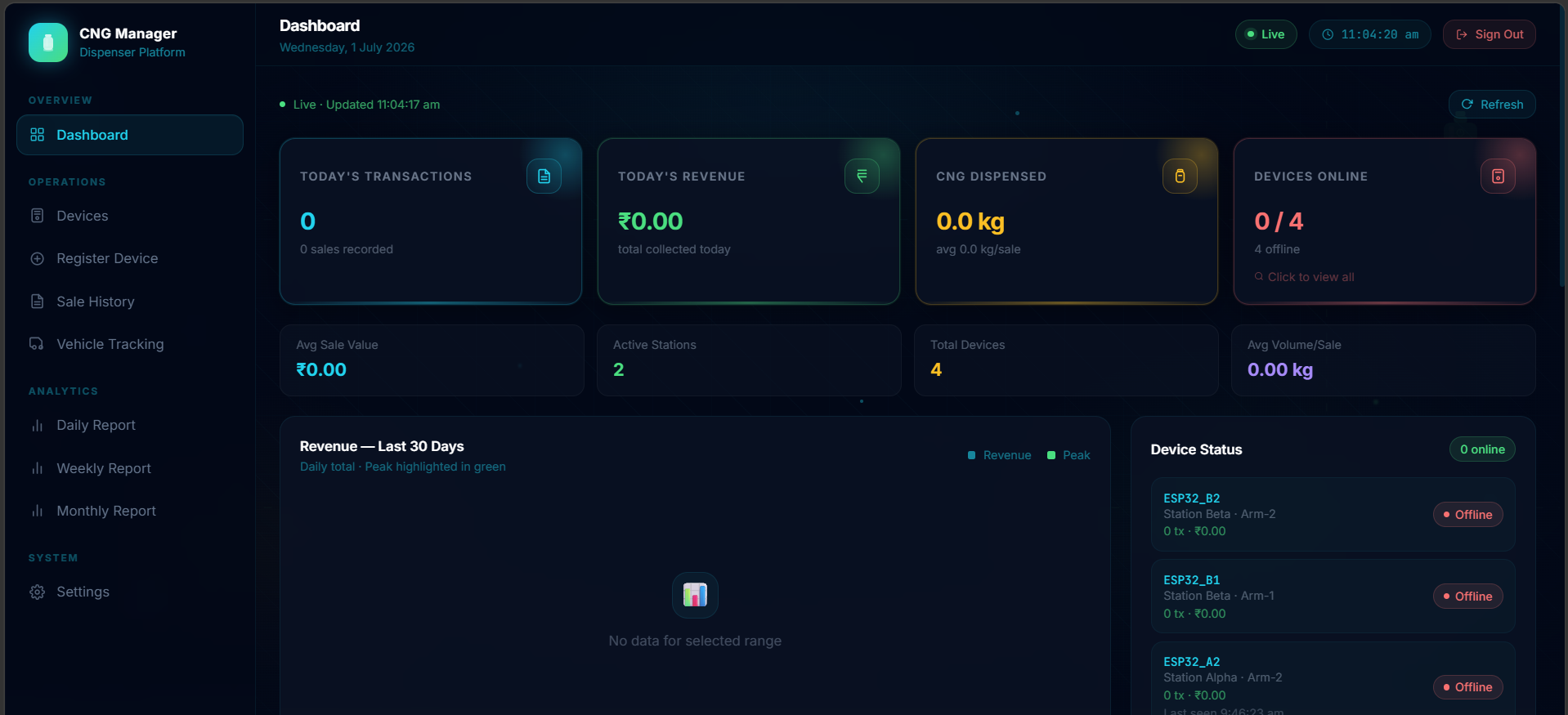
Task: Click the 'Revenue — Last 30 Days' heading
Action: point(382,446)
